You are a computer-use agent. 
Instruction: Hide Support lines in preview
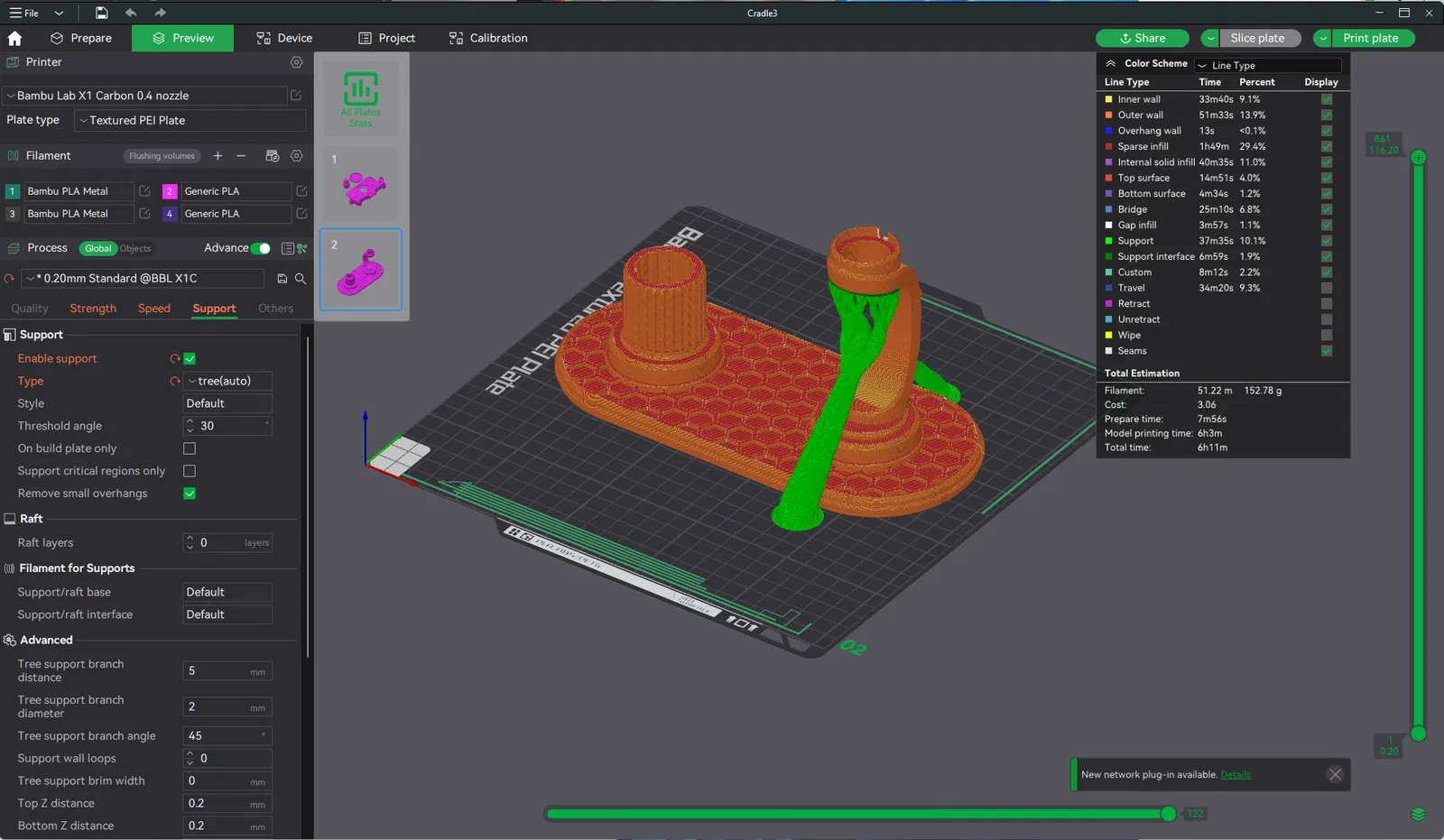[1327, 241]
